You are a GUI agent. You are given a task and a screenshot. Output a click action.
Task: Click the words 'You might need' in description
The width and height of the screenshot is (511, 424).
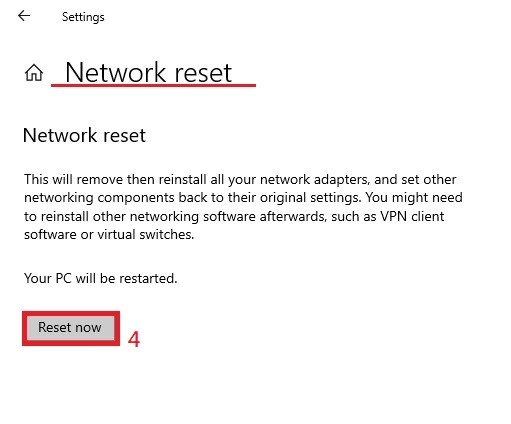click(x=414, y=198)
